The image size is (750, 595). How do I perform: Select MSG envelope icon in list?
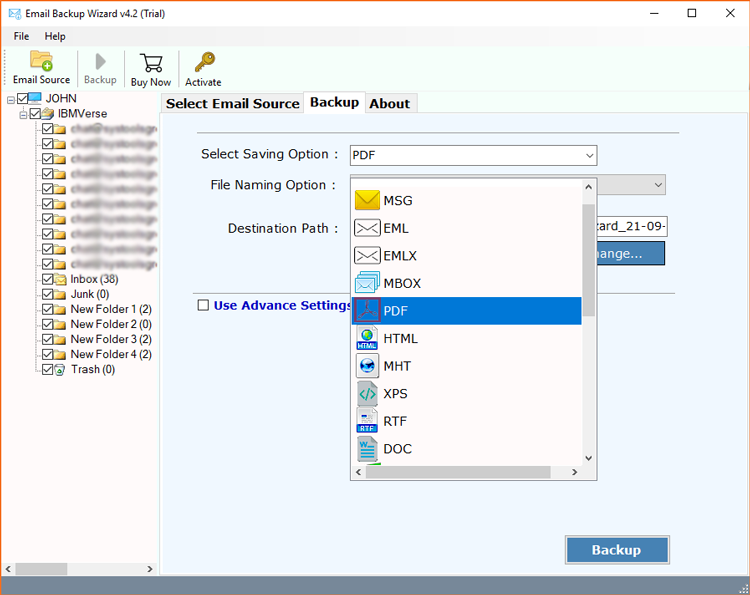click(x=367, y=200)
